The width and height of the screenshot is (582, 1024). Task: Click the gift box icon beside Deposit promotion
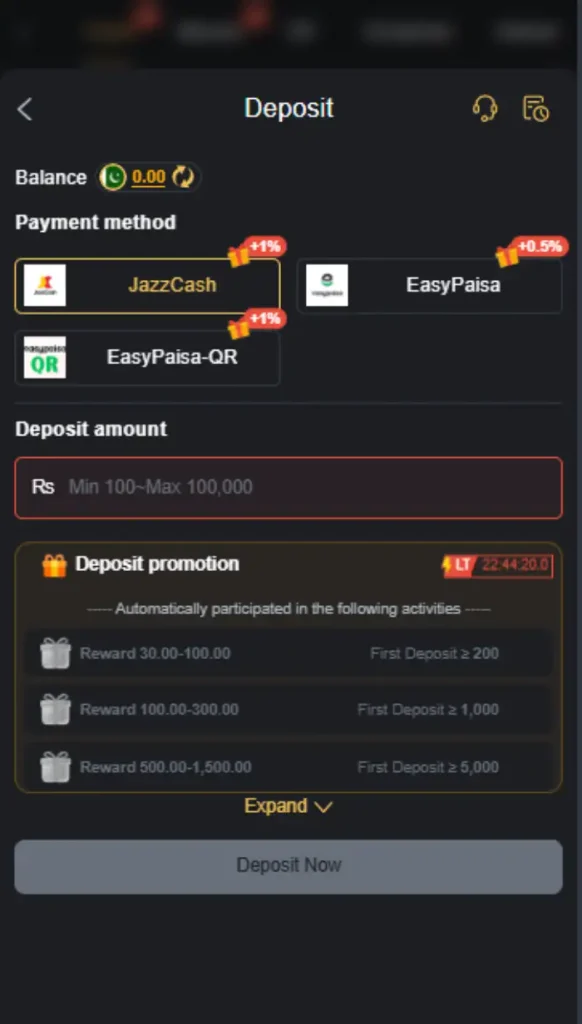pyautogui.click(x=54, y=565)
